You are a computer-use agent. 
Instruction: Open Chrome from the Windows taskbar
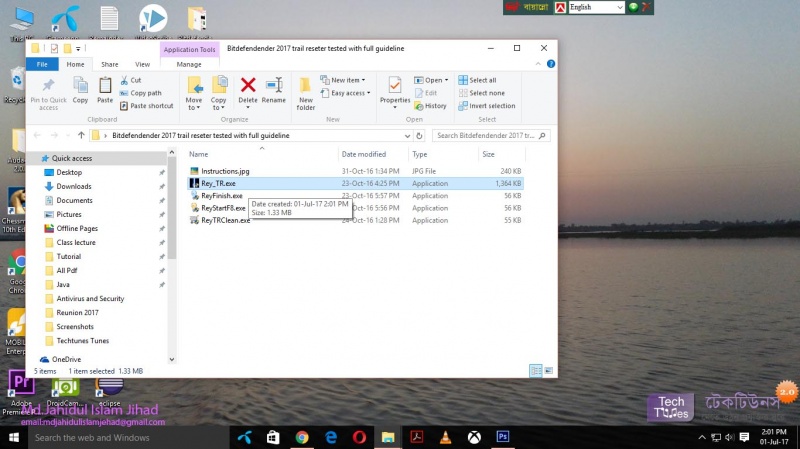point(301,437)
